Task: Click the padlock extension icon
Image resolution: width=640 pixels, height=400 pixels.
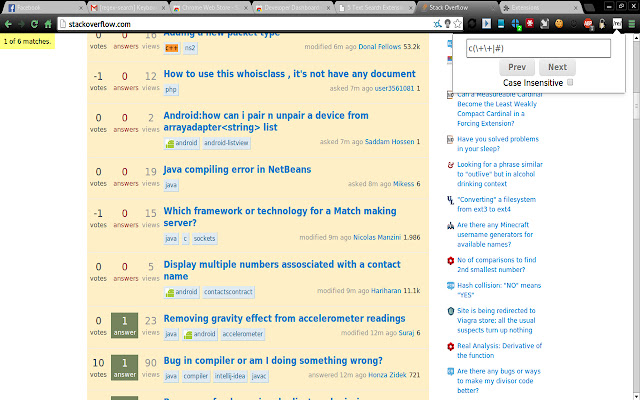Action: (x=602, y=22)
